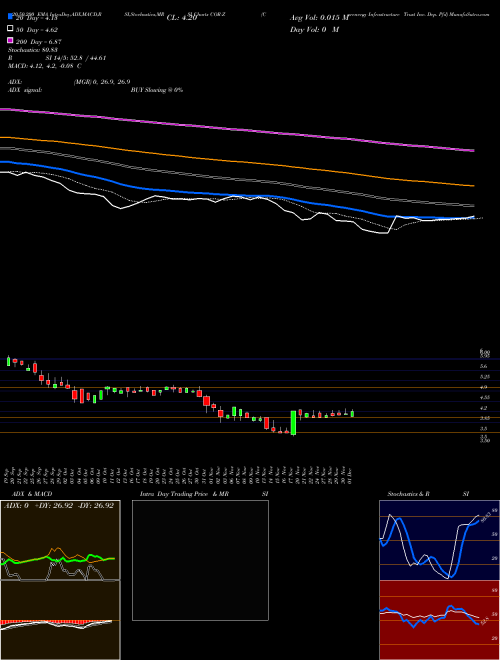The width and height of the screenshot is (500, 660).
Task: Click the 4.2 price axis label
Action: pos(484,408)
